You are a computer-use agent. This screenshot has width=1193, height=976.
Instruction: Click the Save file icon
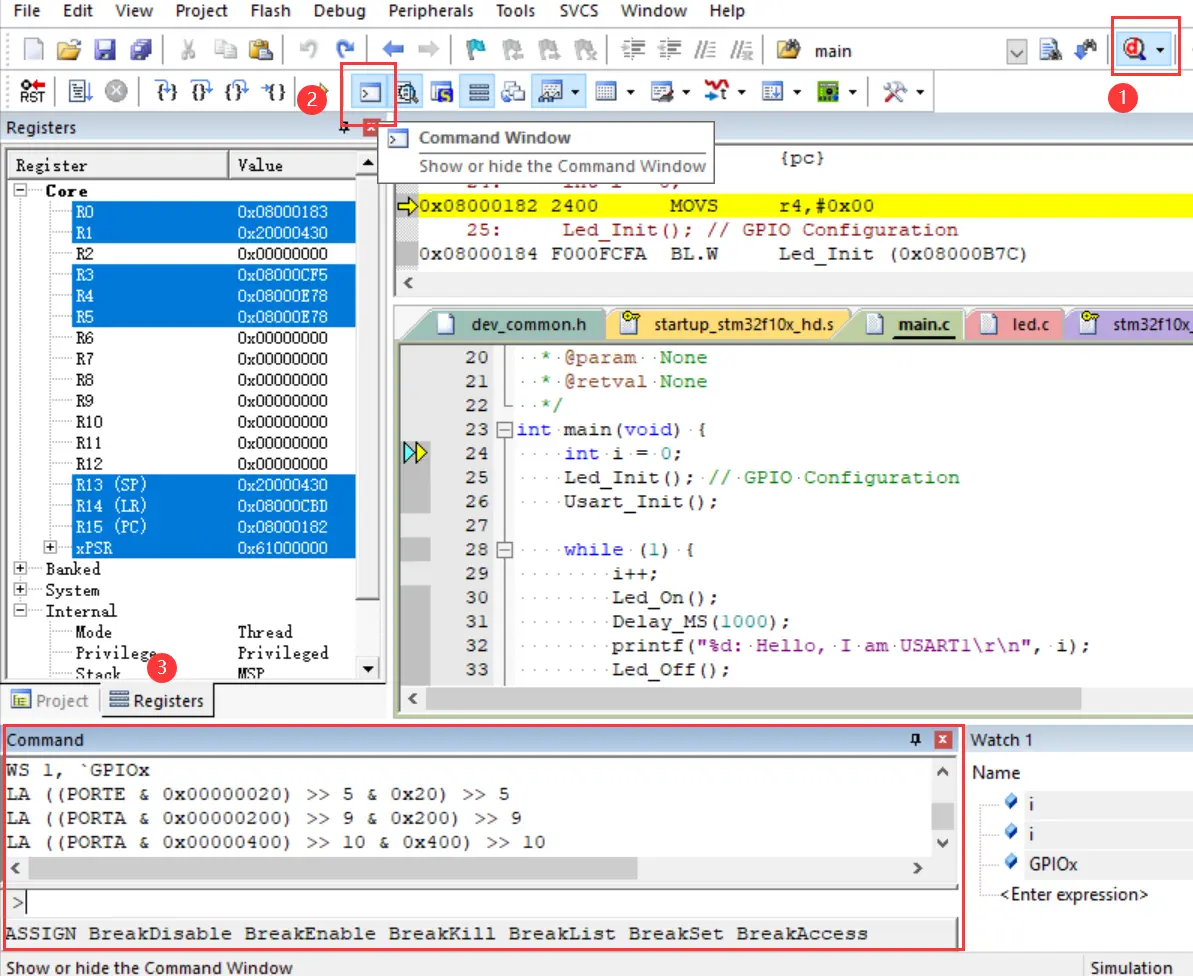[105, 49]
